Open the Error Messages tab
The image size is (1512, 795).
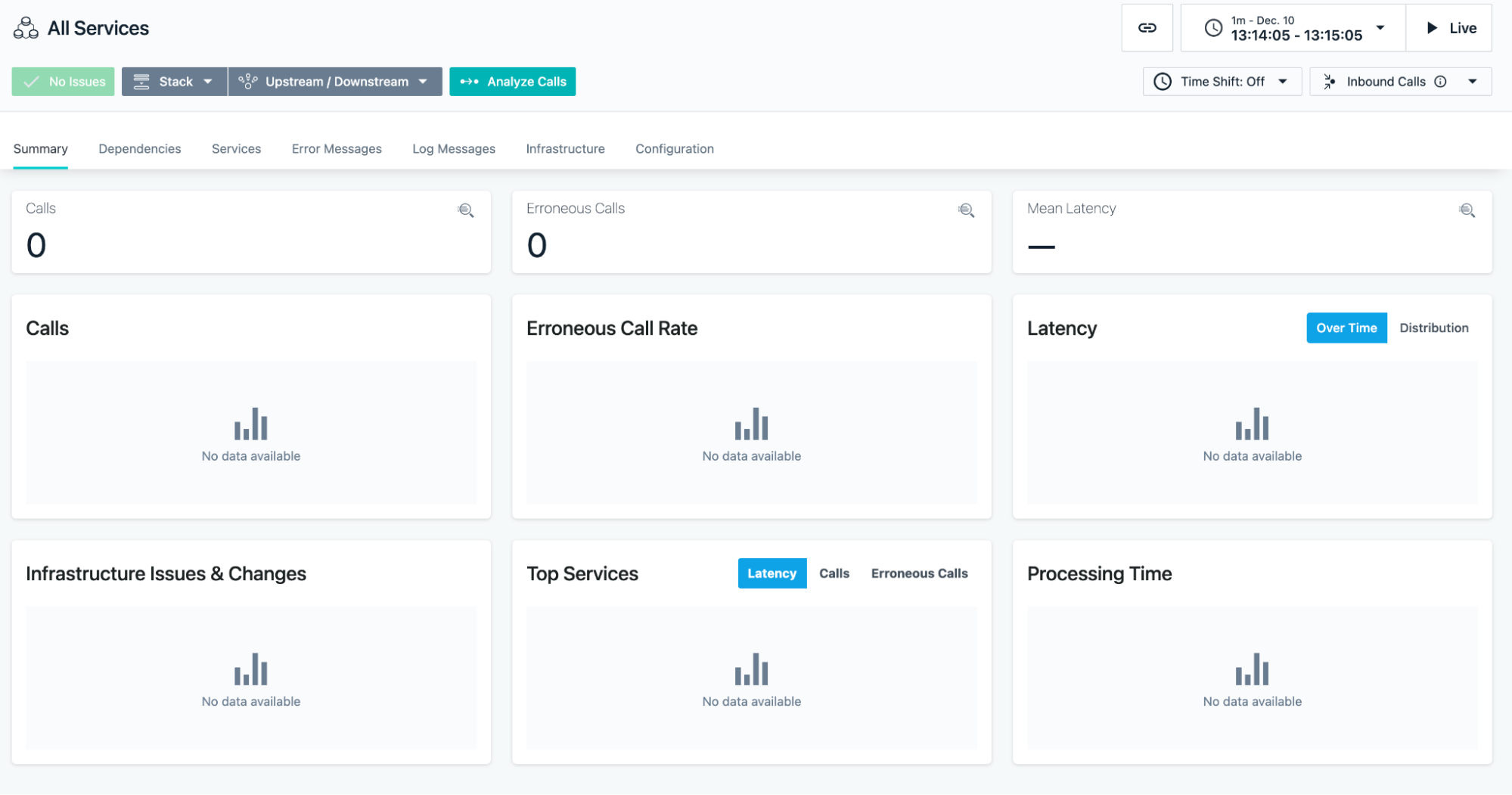click(x=337, y=149)
